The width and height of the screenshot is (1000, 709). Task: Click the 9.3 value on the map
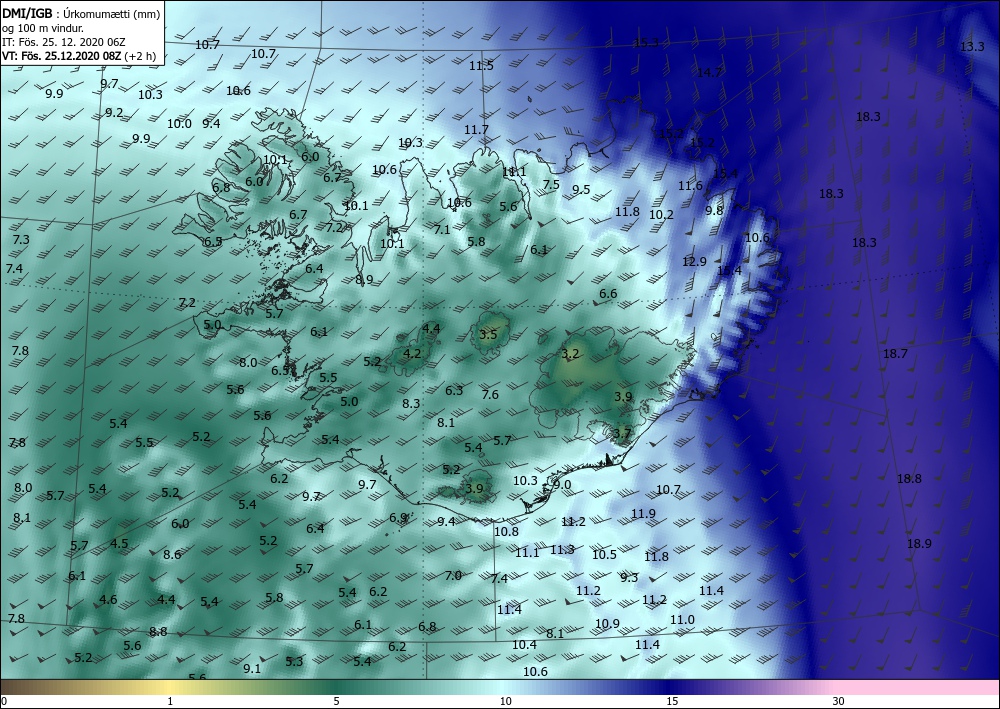coord(629,578)
